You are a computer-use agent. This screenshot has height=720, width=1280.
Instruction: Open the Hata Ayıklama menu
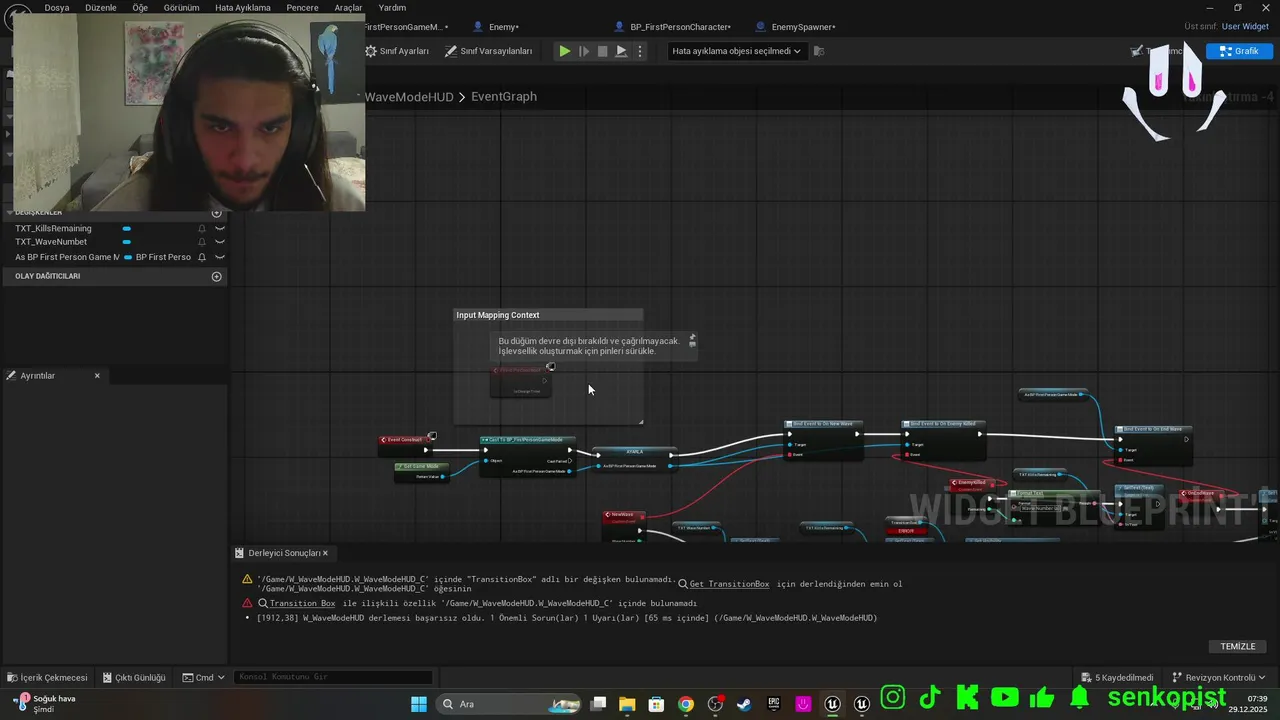tap(243, 7)
